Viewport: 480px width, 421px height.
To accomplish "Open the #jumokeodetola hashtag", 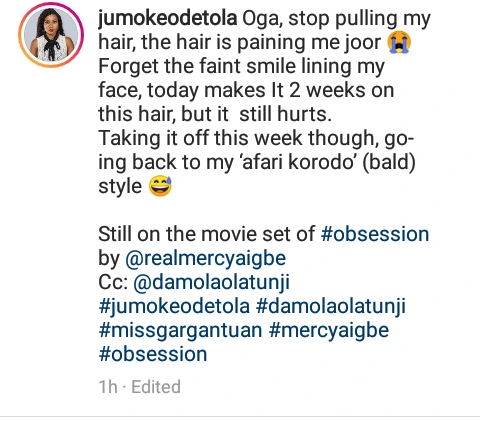I will (174, 306).
